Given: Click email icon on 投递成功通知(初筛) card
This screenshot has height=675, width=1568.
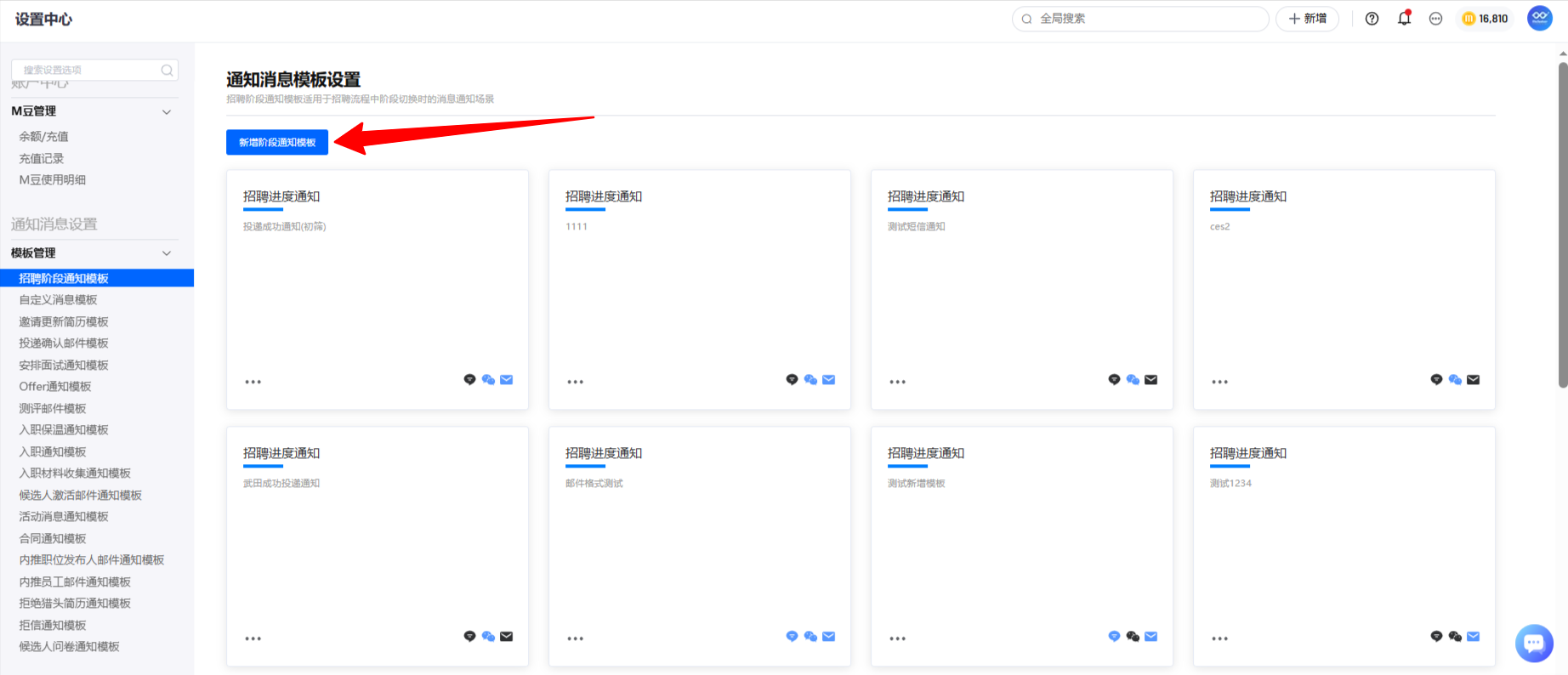Looking at the screenshot, I should [x=507, y=380].
